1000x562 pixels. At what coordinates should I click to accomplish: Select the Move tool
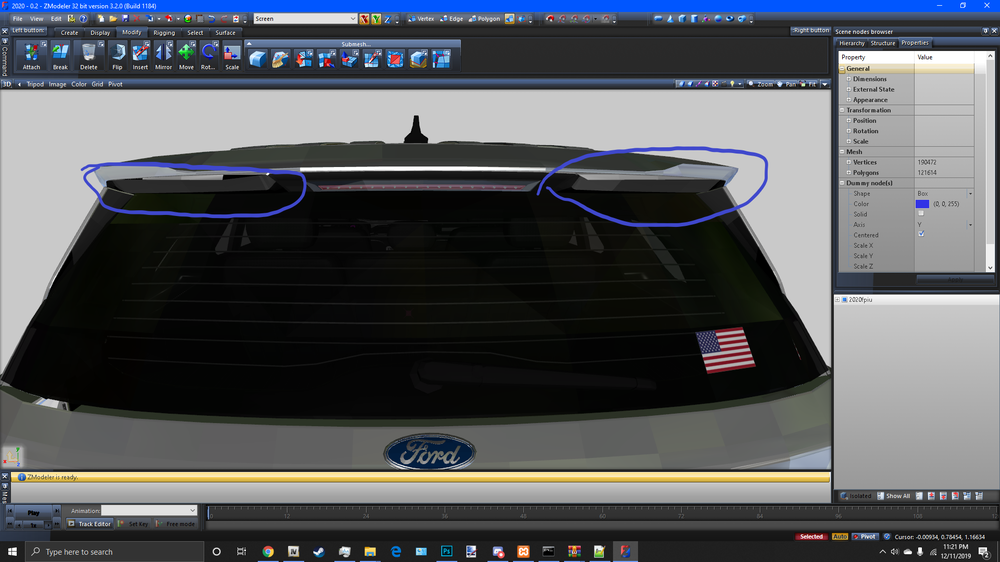[186, 56]
